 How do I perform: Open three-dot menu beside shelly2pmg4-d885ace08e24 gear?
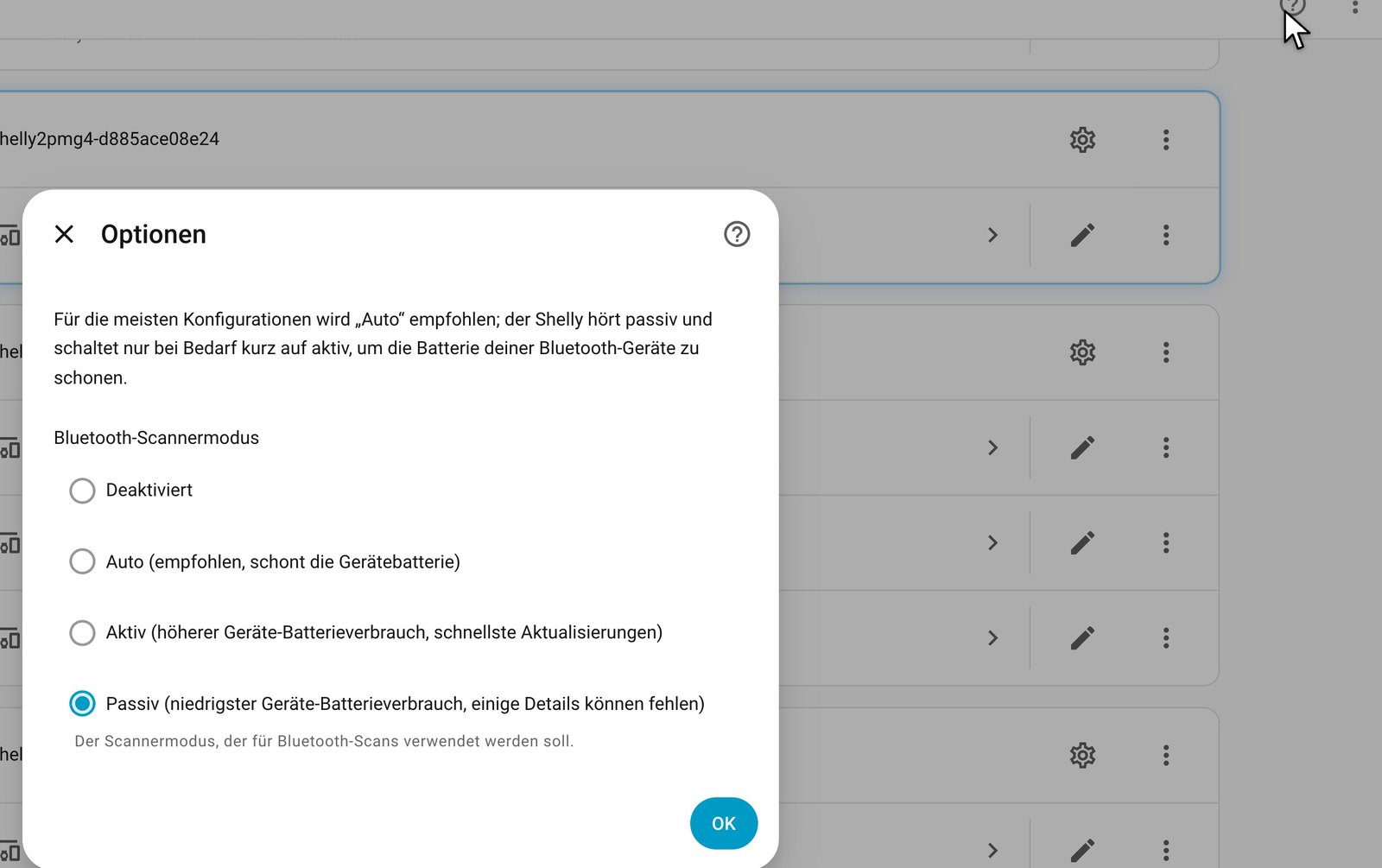pyautogui.click(x=1166, y=140)
